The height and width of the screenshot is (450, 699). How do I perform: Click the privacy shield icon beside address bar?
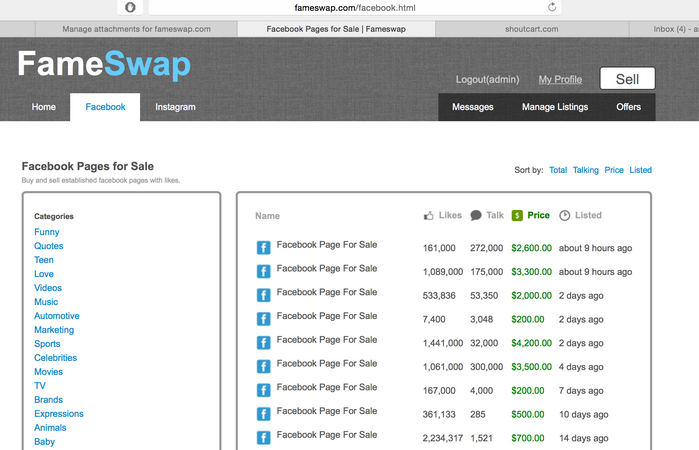click(x=130, y=7)
